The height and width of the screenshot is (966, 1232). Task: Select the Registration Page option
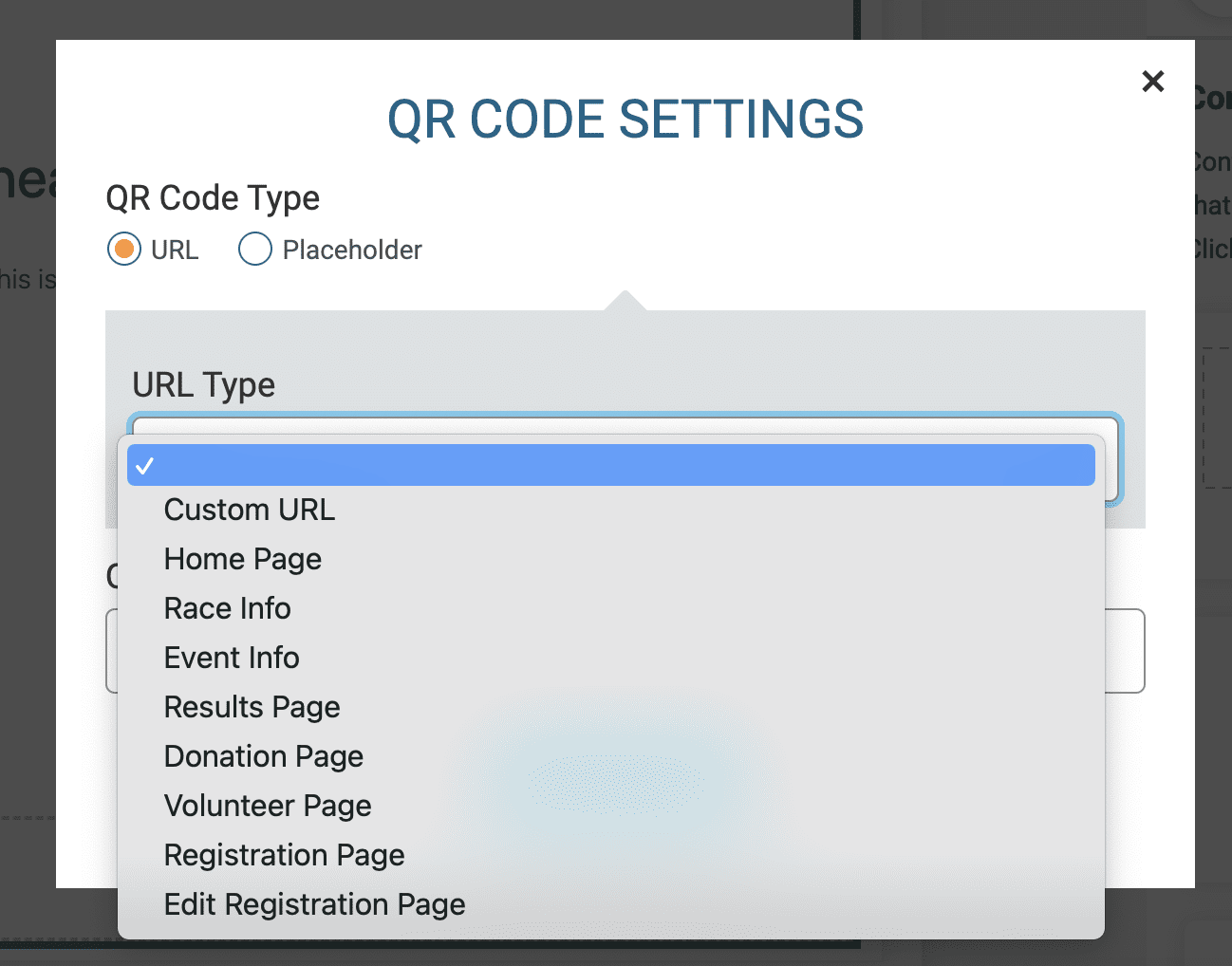pos(284,855)
